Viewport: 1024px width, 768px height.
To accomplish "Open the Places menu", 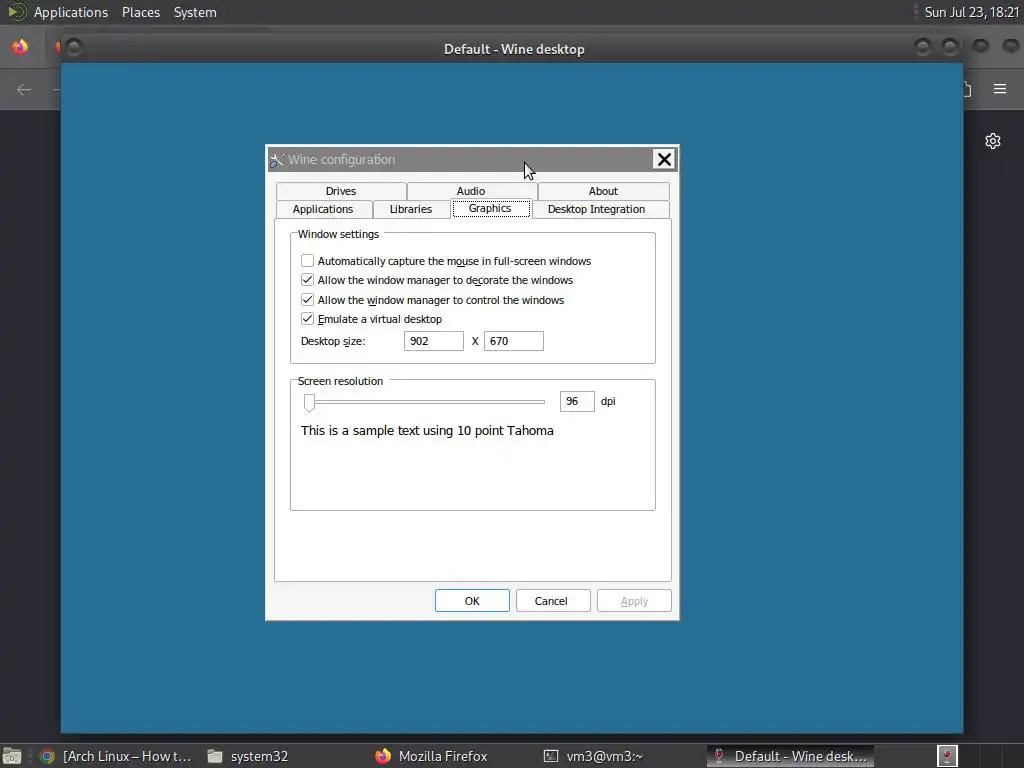I will [141, 12].
